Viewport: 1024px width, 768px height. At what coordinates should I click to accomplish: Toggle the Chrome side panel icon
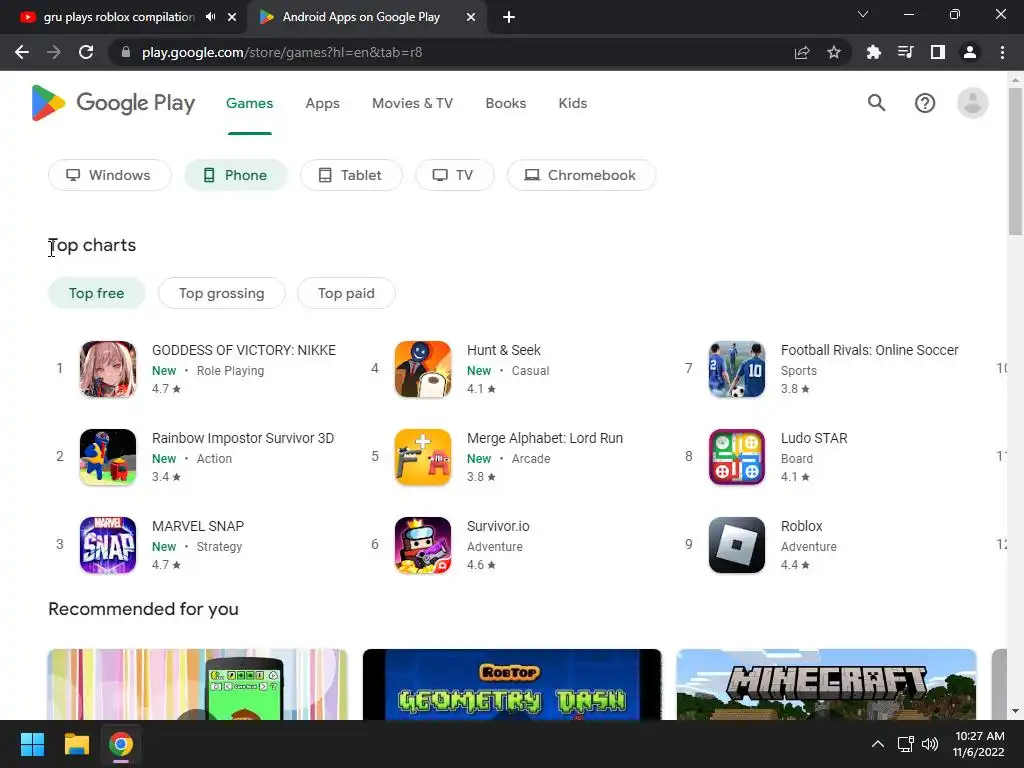click(x=938, y=52)
